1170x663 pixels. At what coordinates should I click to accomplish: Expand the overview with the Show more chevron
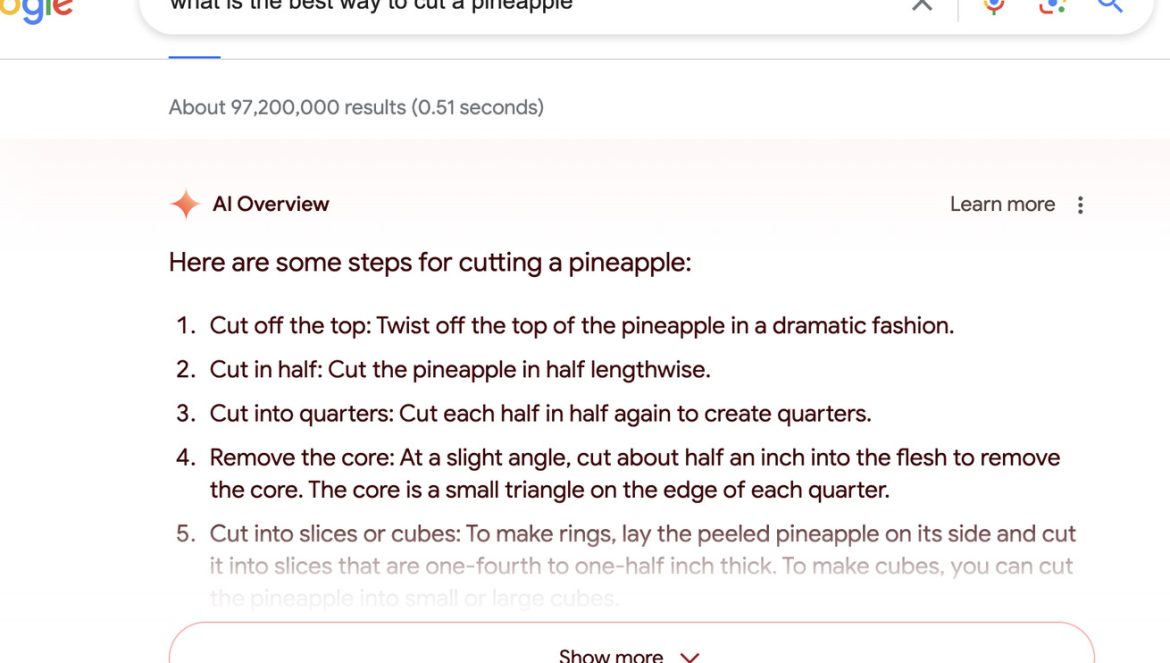point(690,657)
